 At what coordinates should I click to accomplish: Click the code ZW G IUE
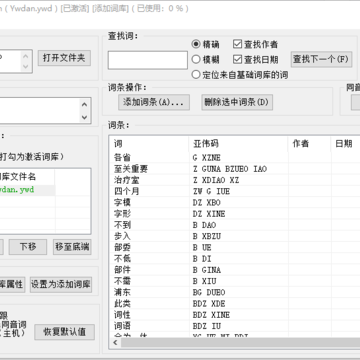pos(211,191)
